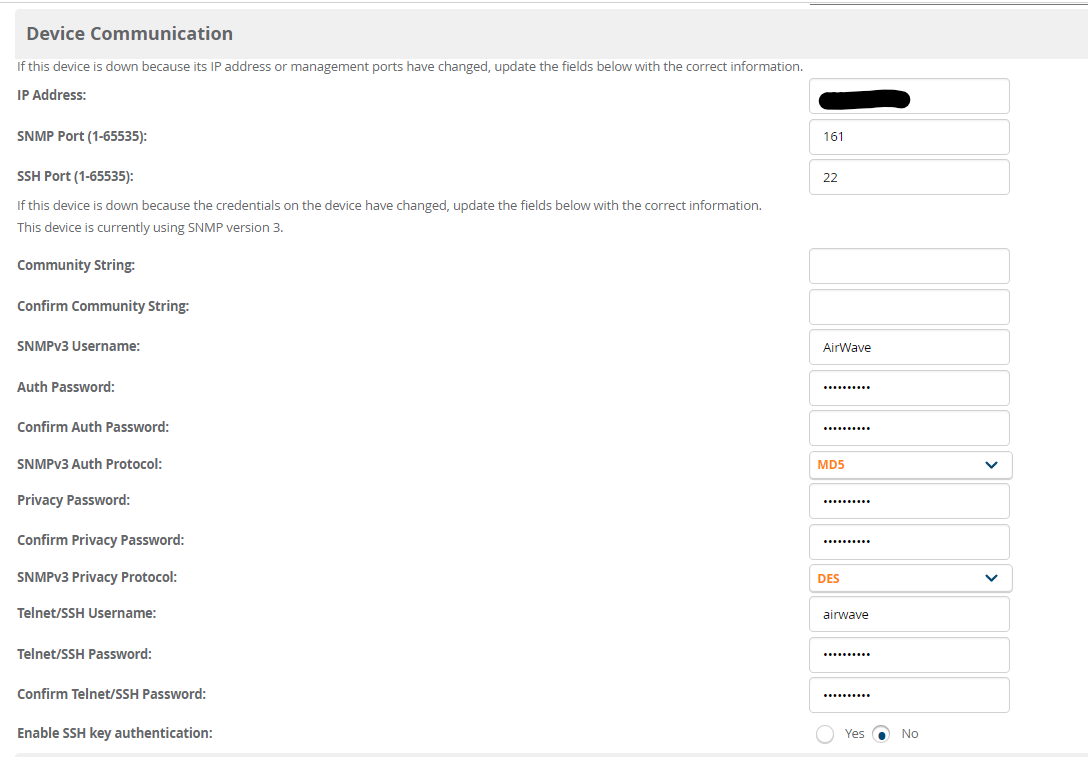Click the Community String input box

909,266
